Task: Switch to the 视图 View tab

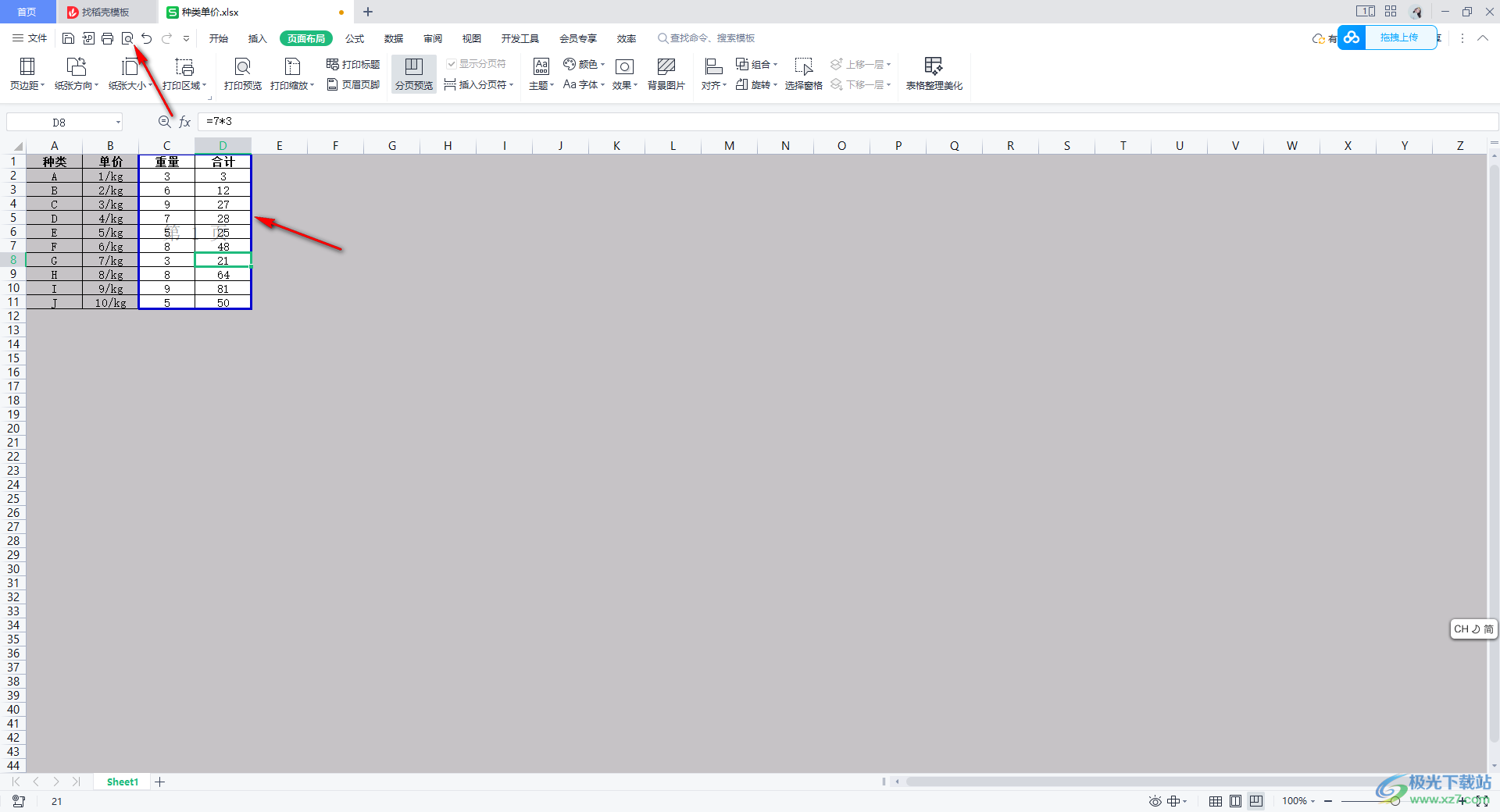Action: pos(472,38)
